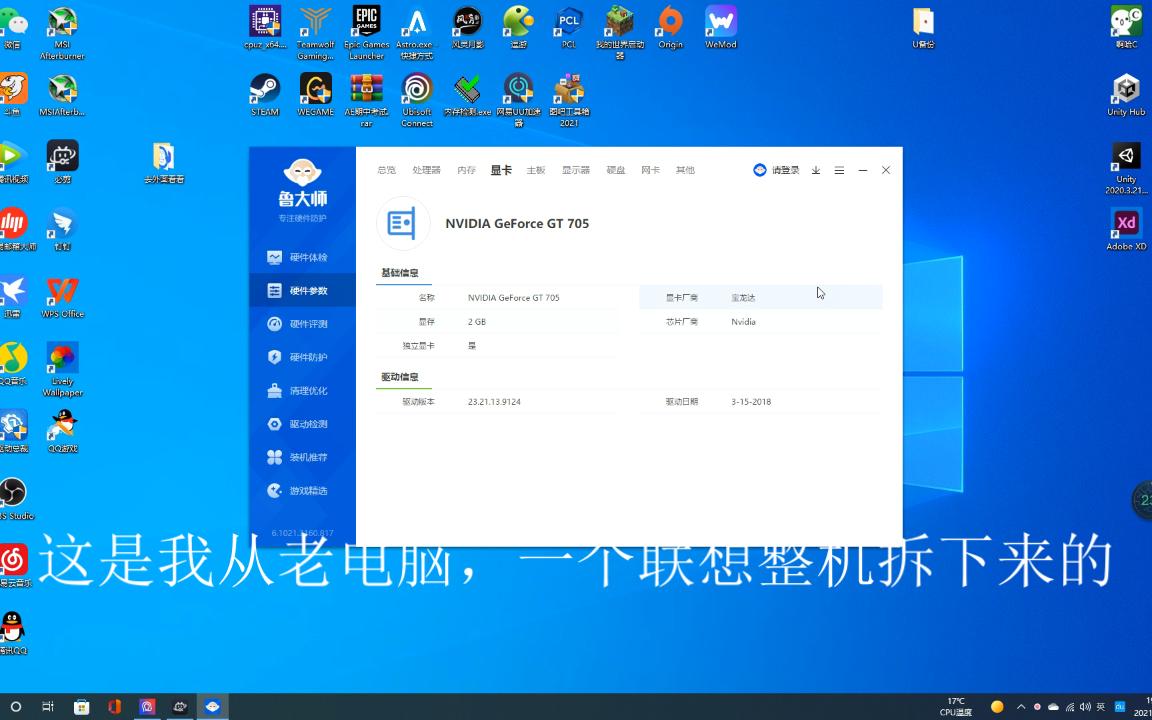Click the 2 GB video memory value

pos(477,322)
